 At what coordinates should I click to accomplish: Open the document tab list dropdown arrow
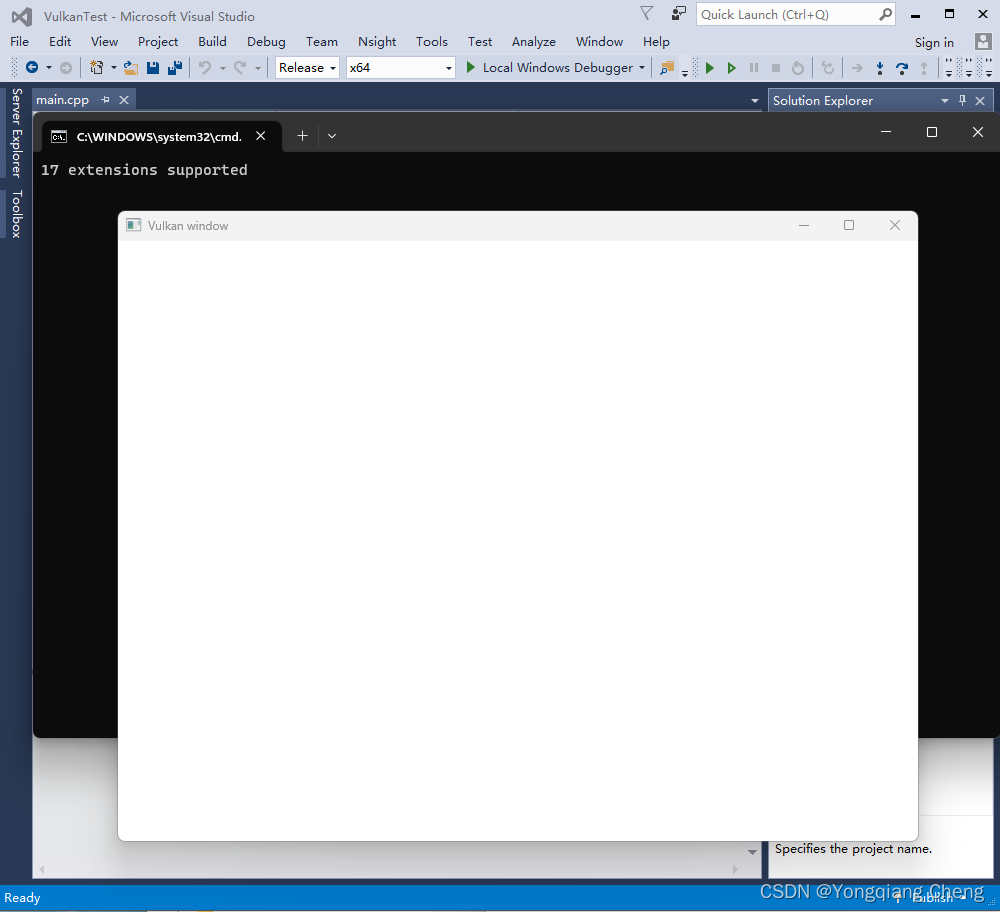point(754,101)
